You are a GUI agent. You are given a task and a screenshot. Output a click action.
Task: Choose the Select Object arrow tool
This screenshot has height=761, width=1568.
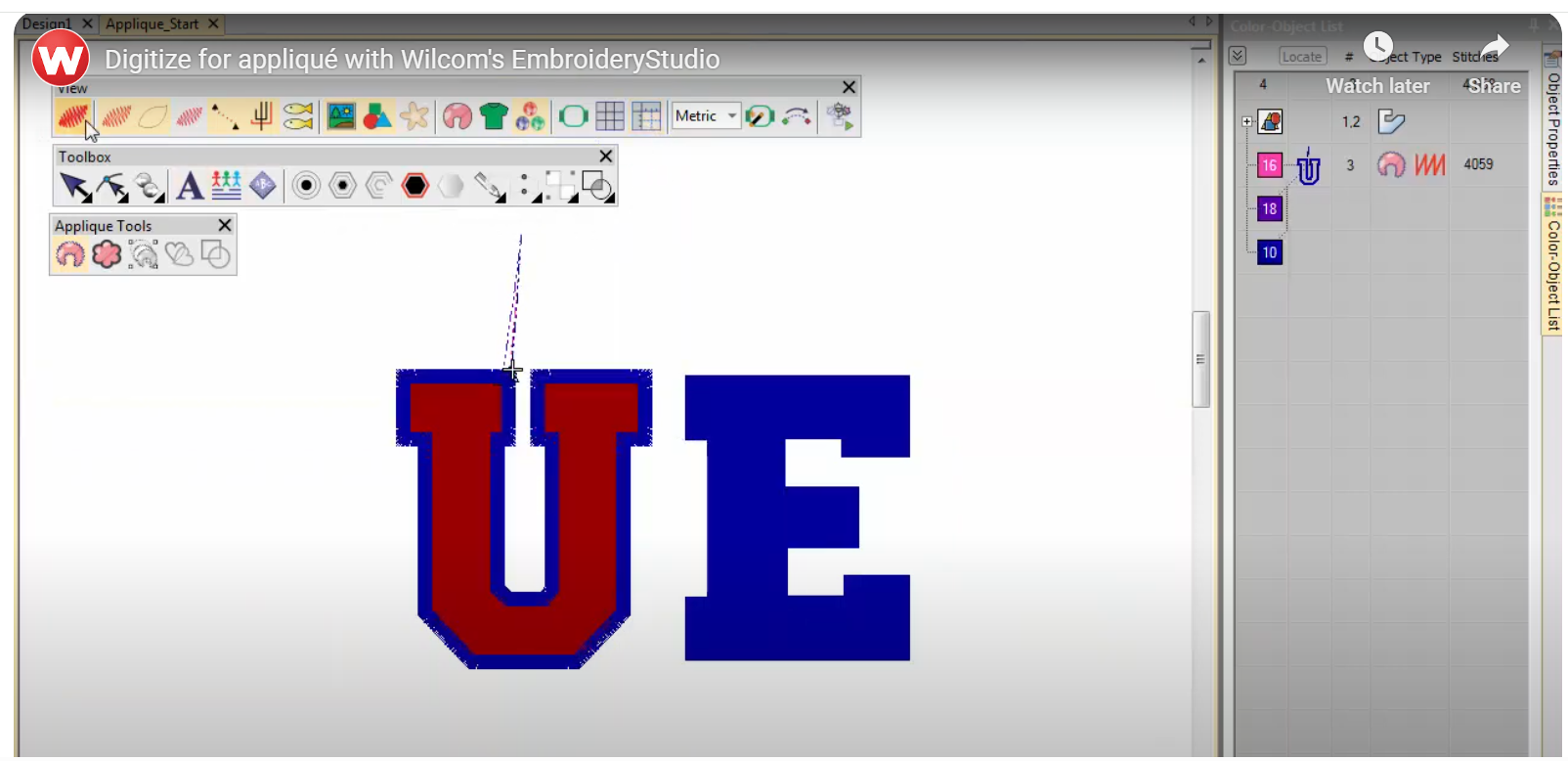[x=74, y=186]
